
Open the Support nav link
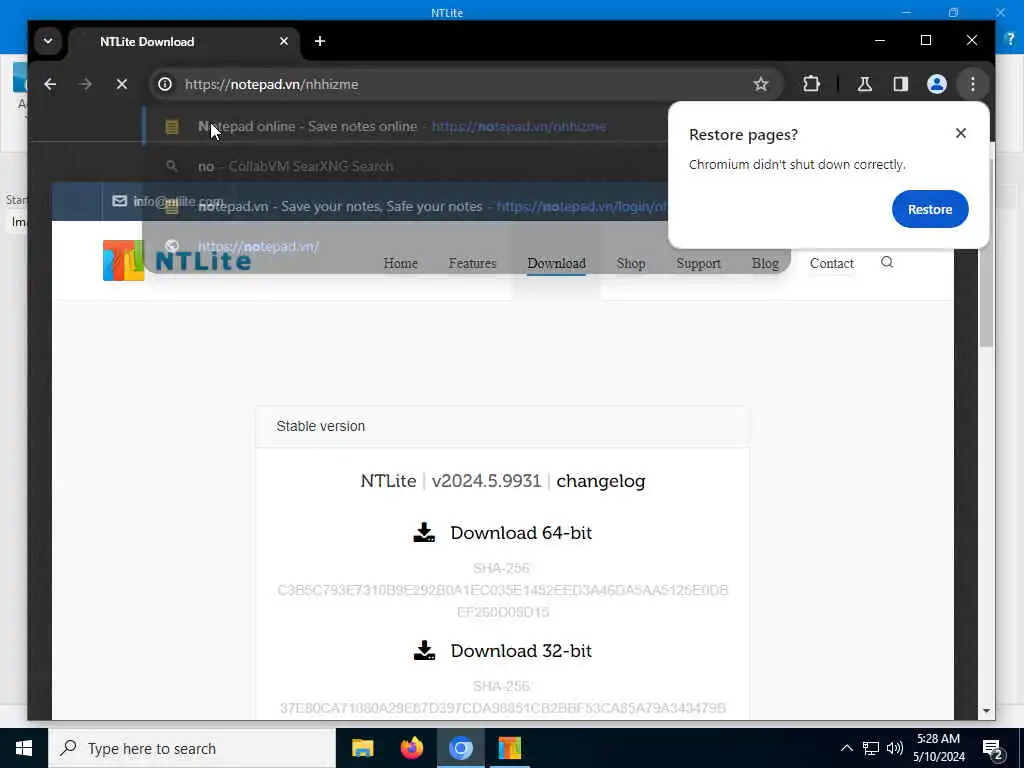coord(698,263)
